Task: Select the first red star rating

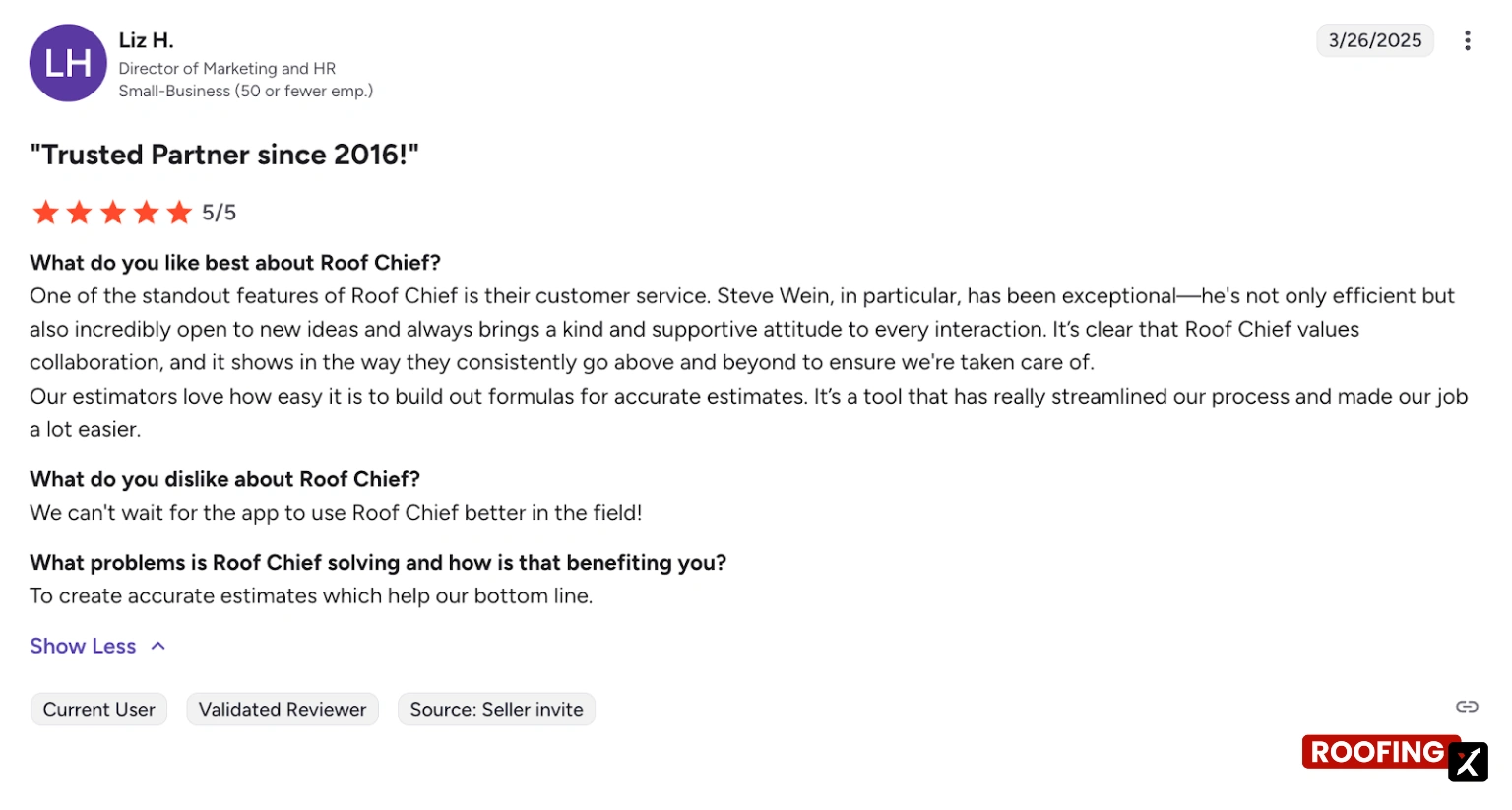Action: pyautogui.click(x=45, y=212)
